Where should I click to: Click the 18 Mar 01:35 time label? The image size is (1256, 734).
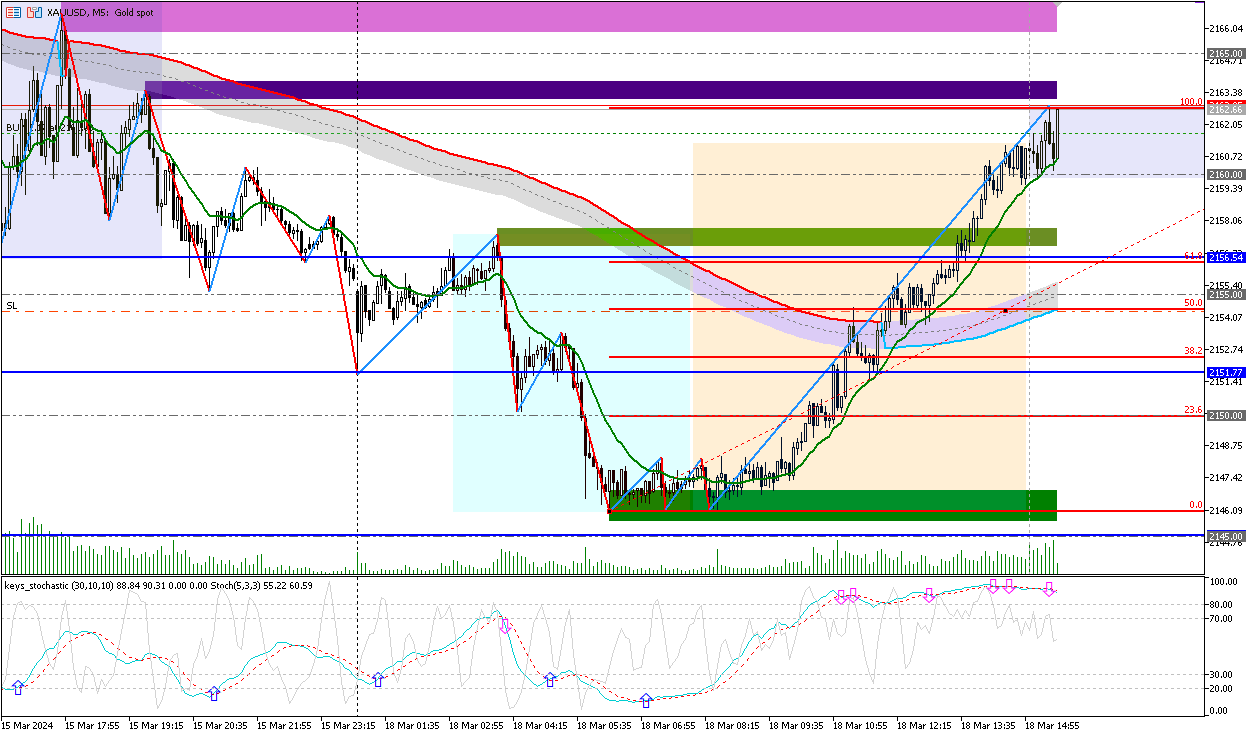[x=412, y=725]
